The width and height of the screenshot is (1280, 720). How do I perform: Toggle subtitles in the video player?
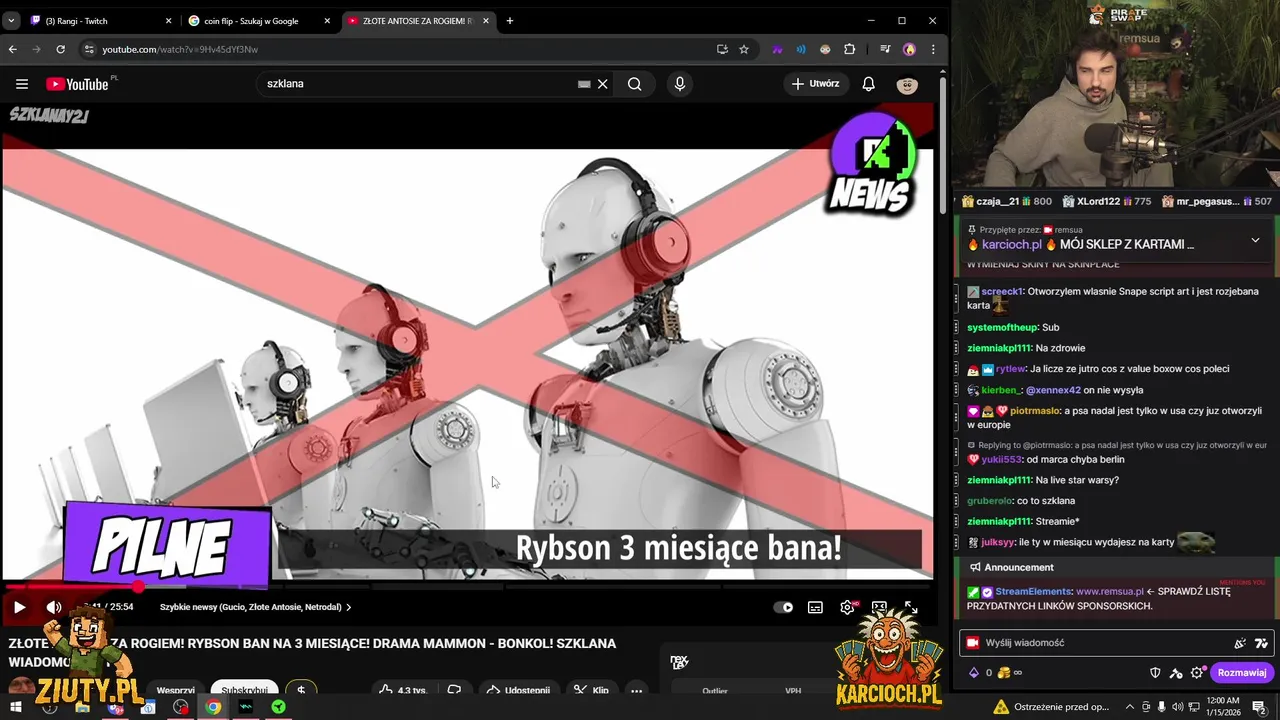(815, 607)
